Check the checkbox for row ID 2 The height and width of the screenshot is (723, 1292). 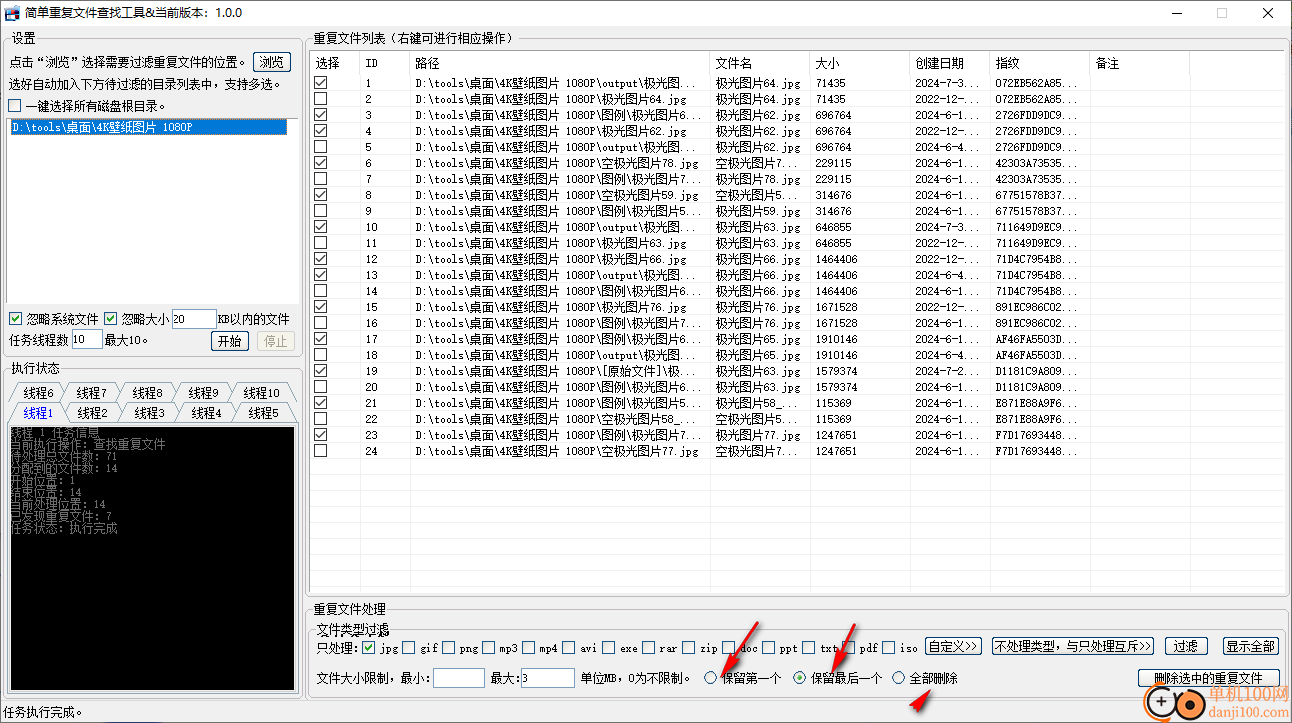click(320, 99)
